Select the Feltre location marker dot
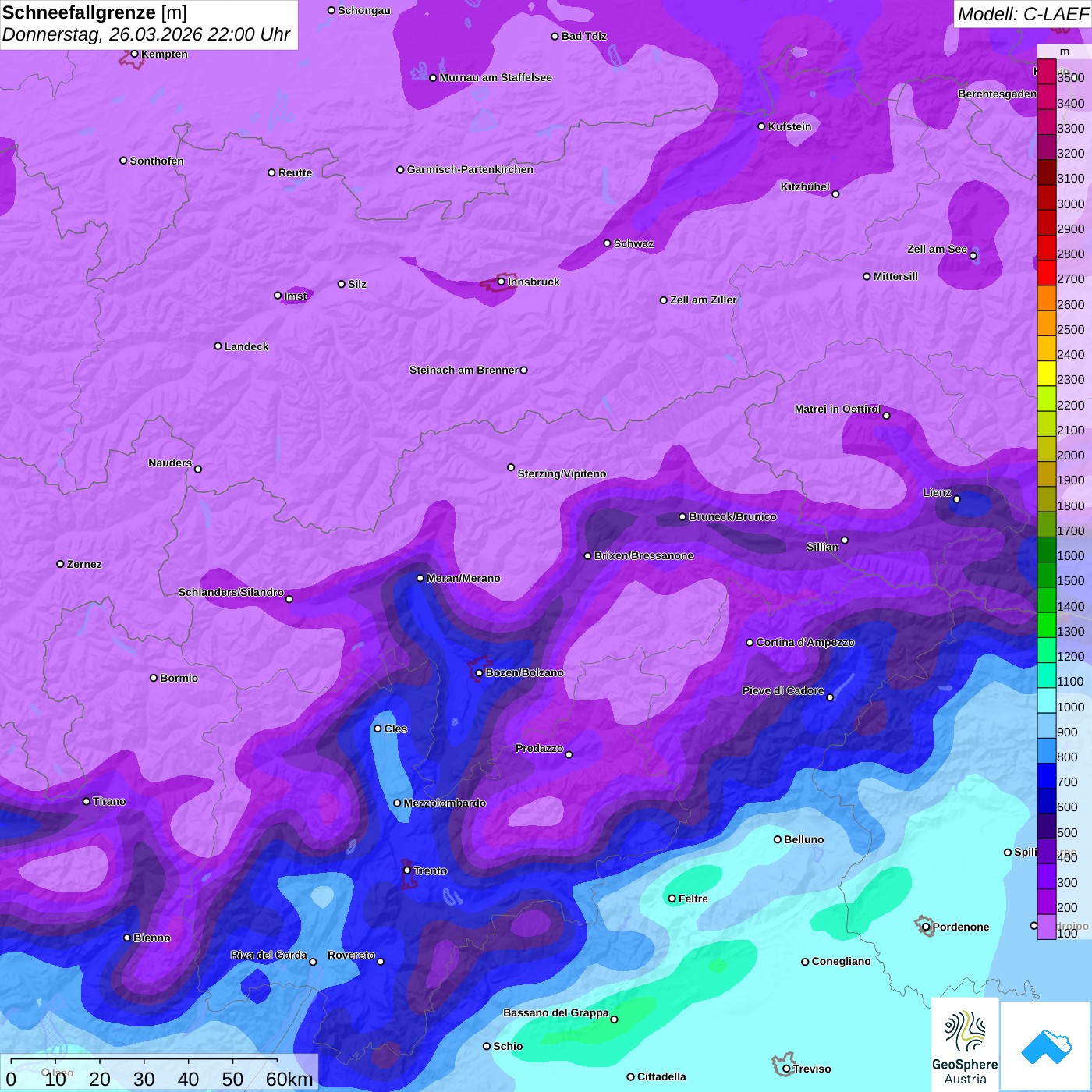This screenshot has width=1092, height=1092. pos(672,899)
